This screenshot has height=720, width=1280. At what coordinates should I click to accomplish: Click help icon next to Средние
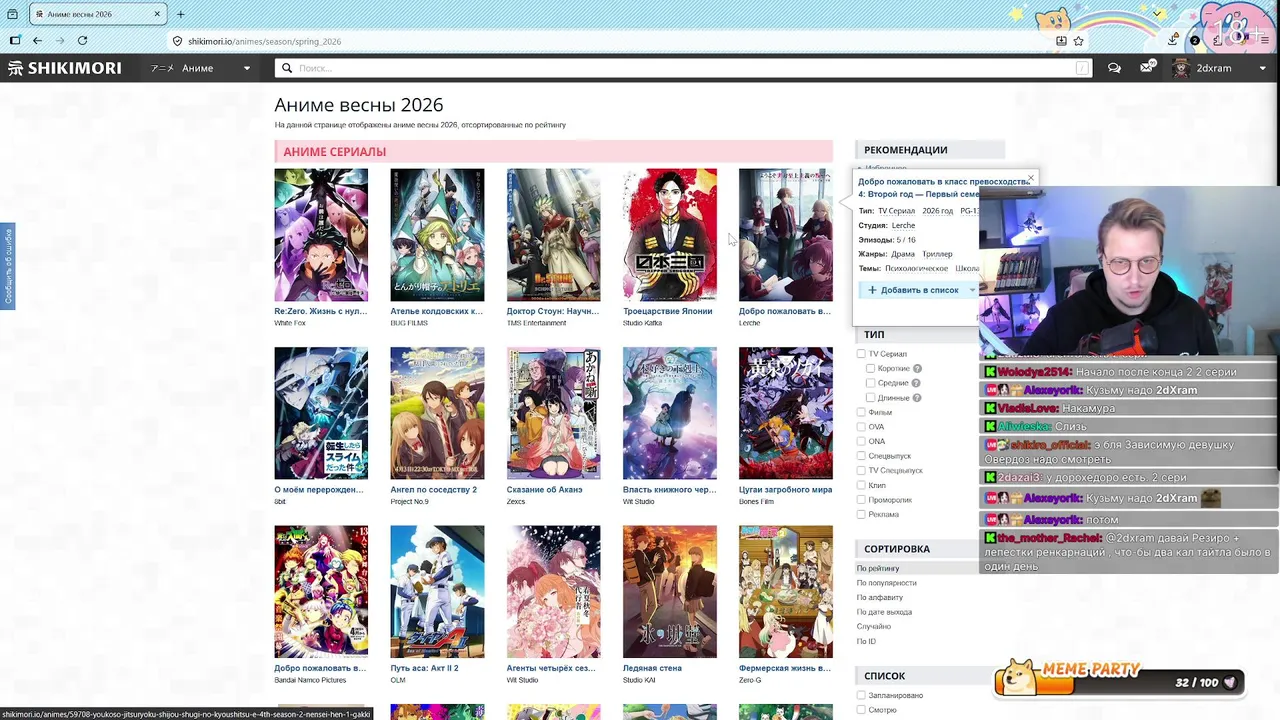pyautogui.click(x=916, y=383)
